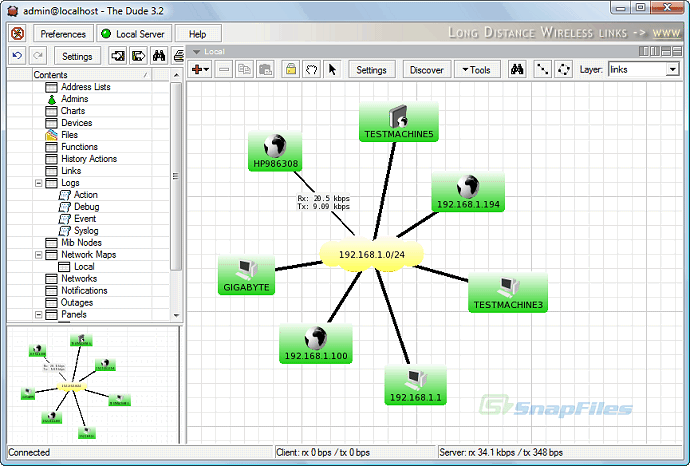Click the export icon in left toolbar
The height and width of the screenshot is (466, 690).
(138, 56)
